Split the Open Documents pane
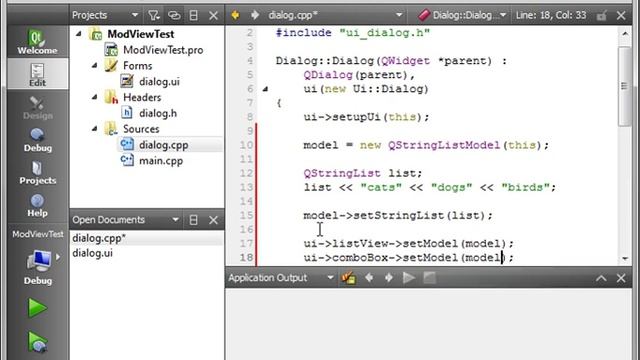640x360 pixels. pos(193,220)
